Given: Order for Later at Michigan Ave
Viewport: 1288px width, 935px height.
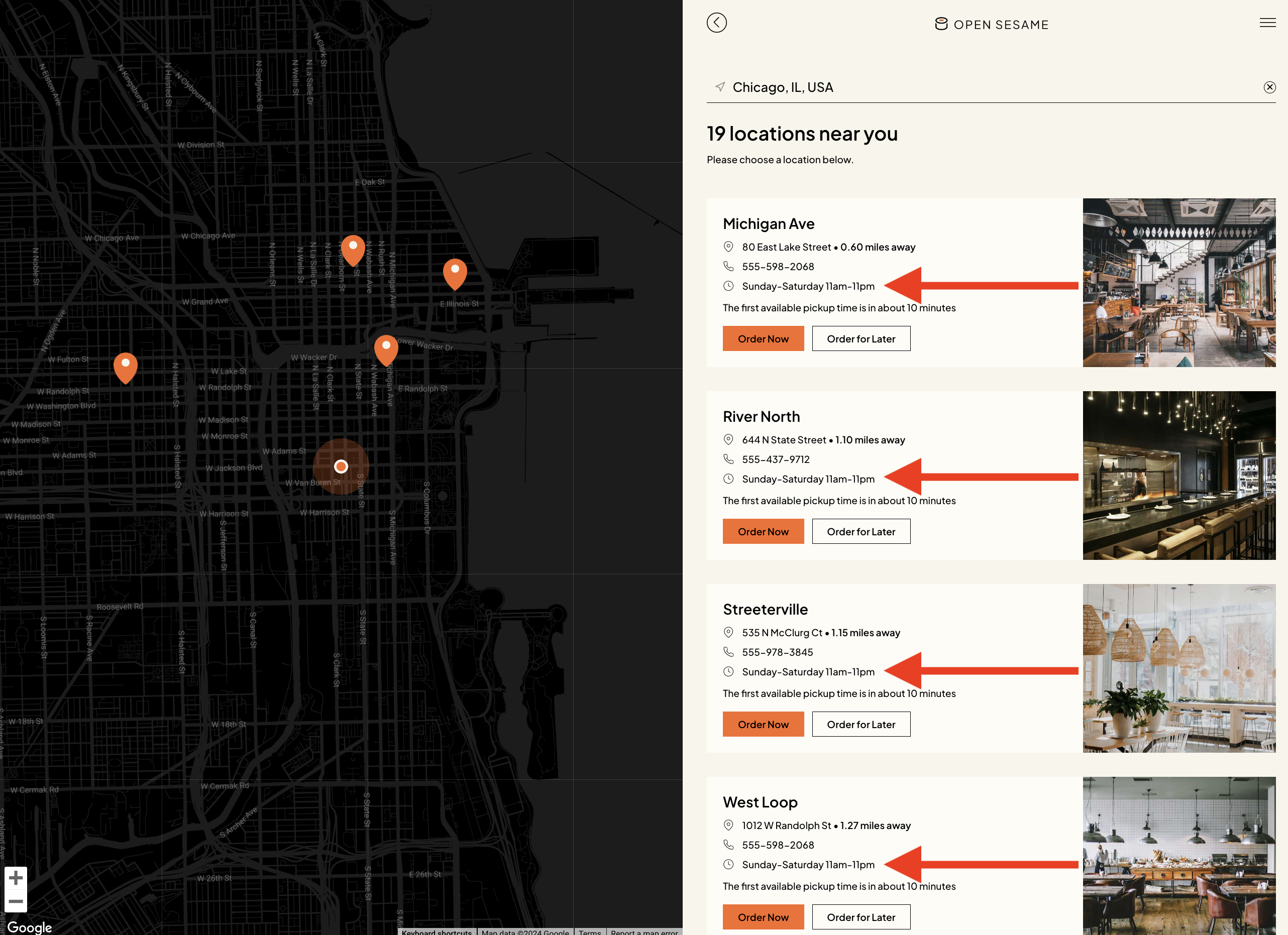Looking at the screenshot, I should 861,338.
